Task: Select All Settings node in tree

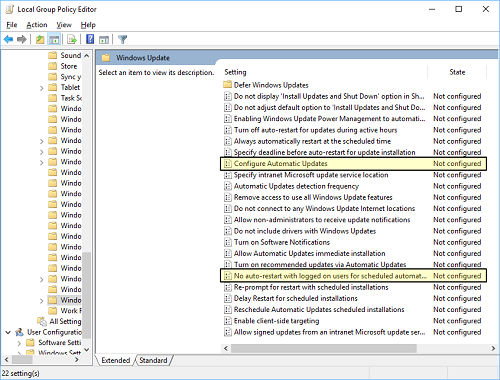Action: (59, 321)
